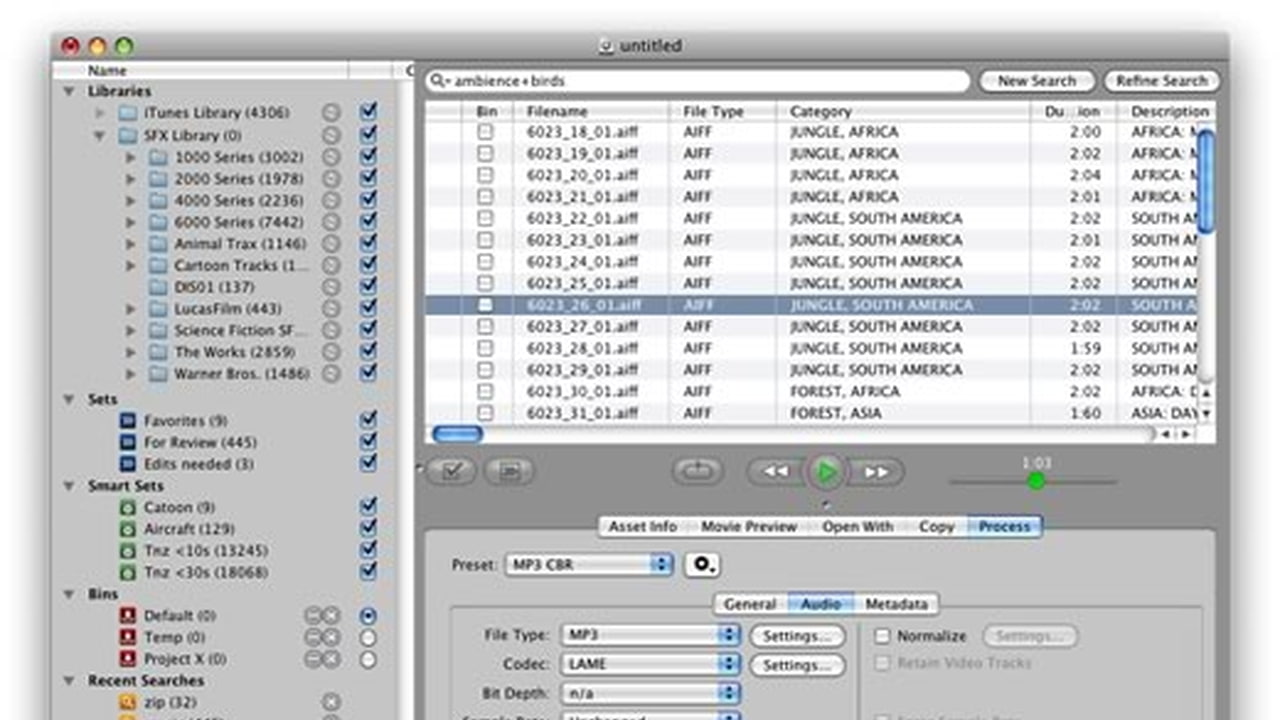Collapse the Libraries section
This screenshot has height=720, width=1280.
[x=69, y=91]
